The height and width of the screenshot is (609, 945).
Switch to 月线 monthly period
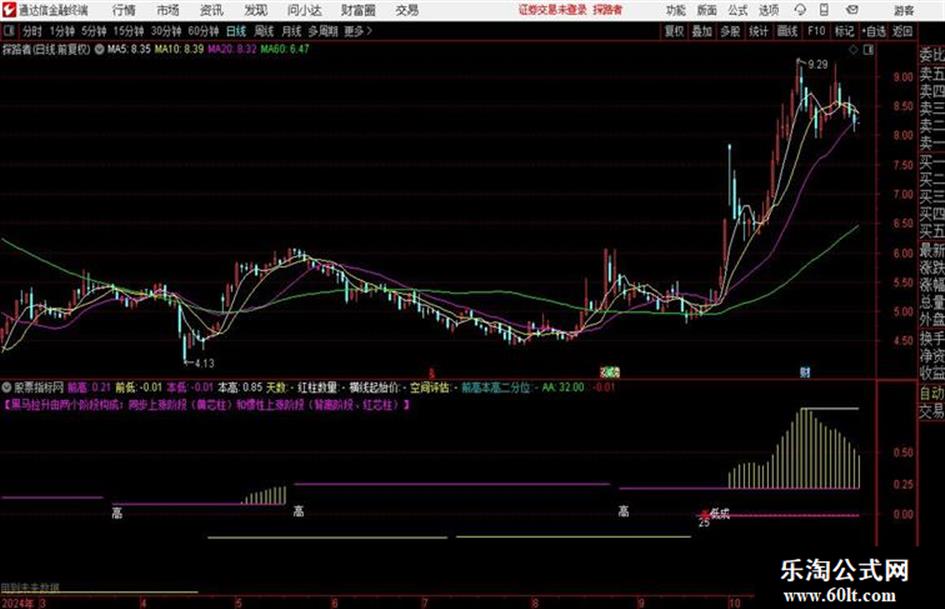coord(291,31)
